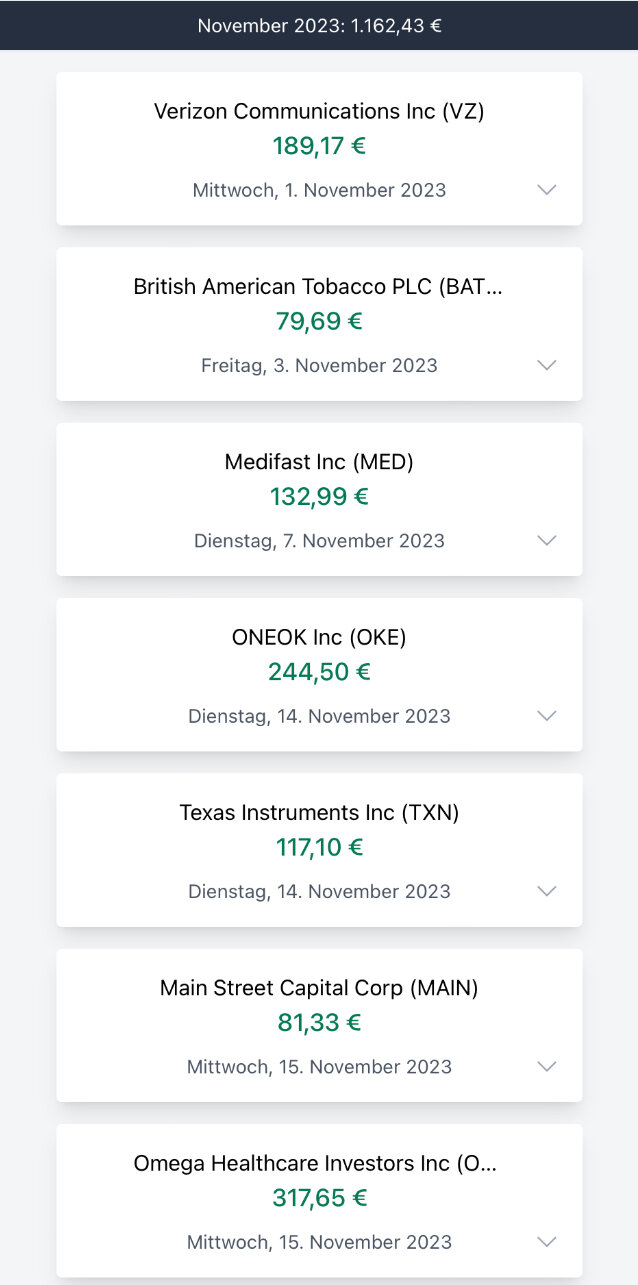This screenshot has width=638, height=1285.
Task: Select the Medifast Inc (MED) title
Action: coord(319,462)
